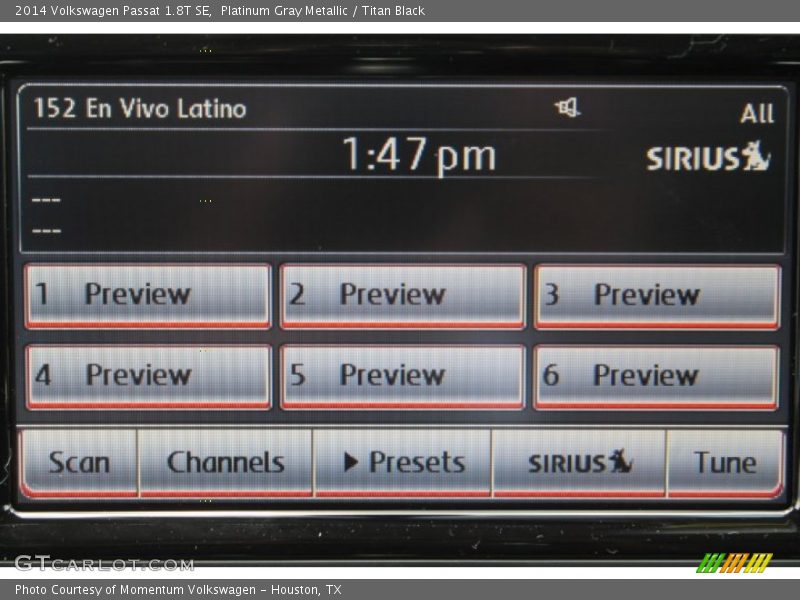Open the Channels list
The image size is (800, 600).
click(226, 462)
